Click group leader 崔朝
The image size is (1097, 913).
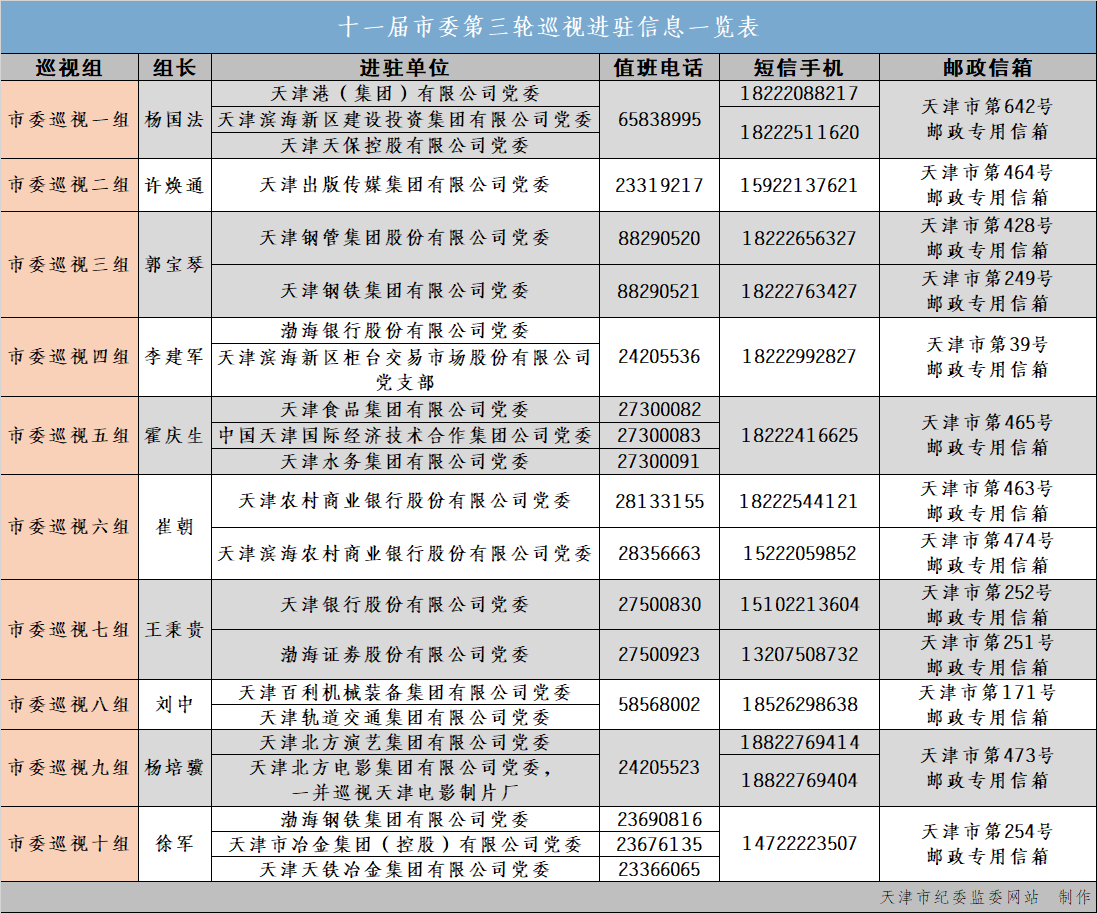point(175,527)
